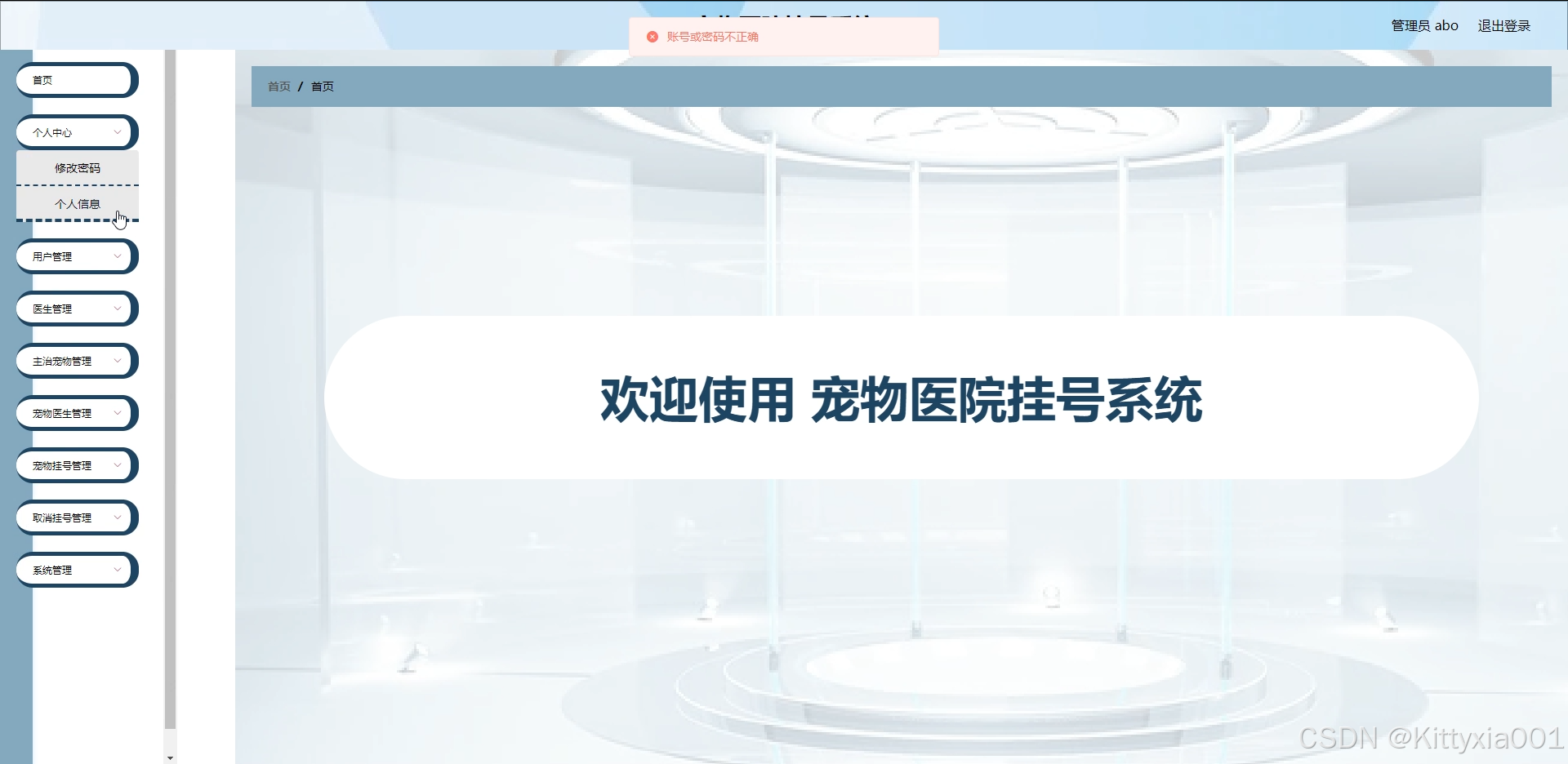Click the first 首页 breadcrumb link

(x=279, y=87)
